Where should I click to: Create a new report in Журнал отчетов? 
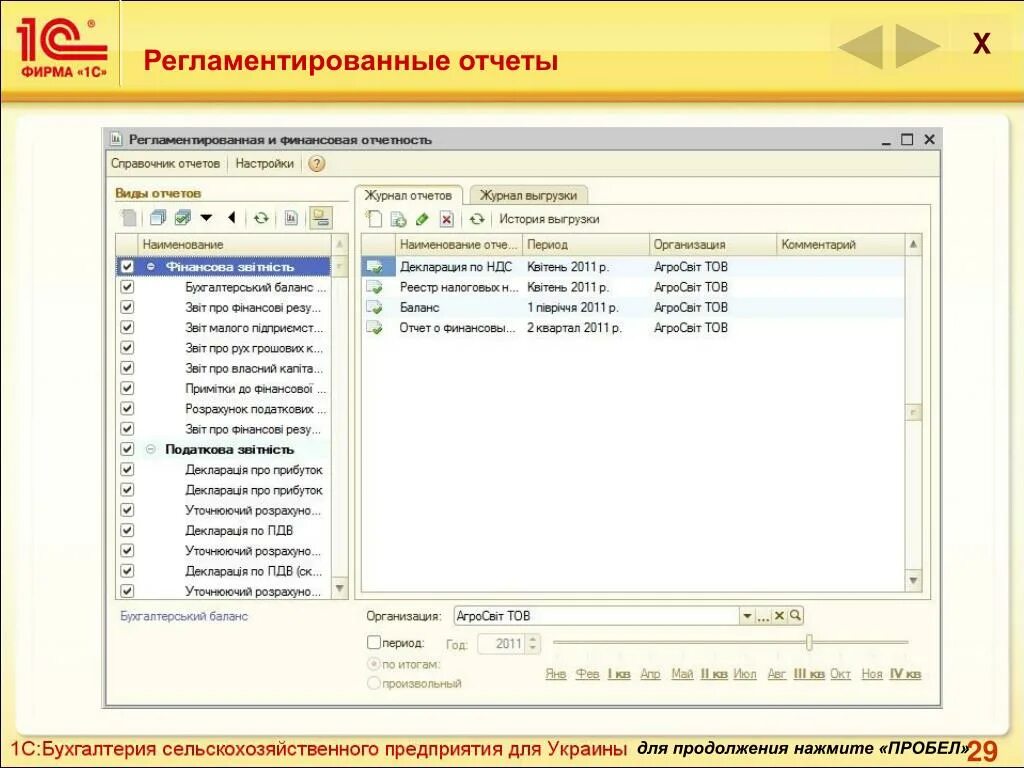click(374, 219)
